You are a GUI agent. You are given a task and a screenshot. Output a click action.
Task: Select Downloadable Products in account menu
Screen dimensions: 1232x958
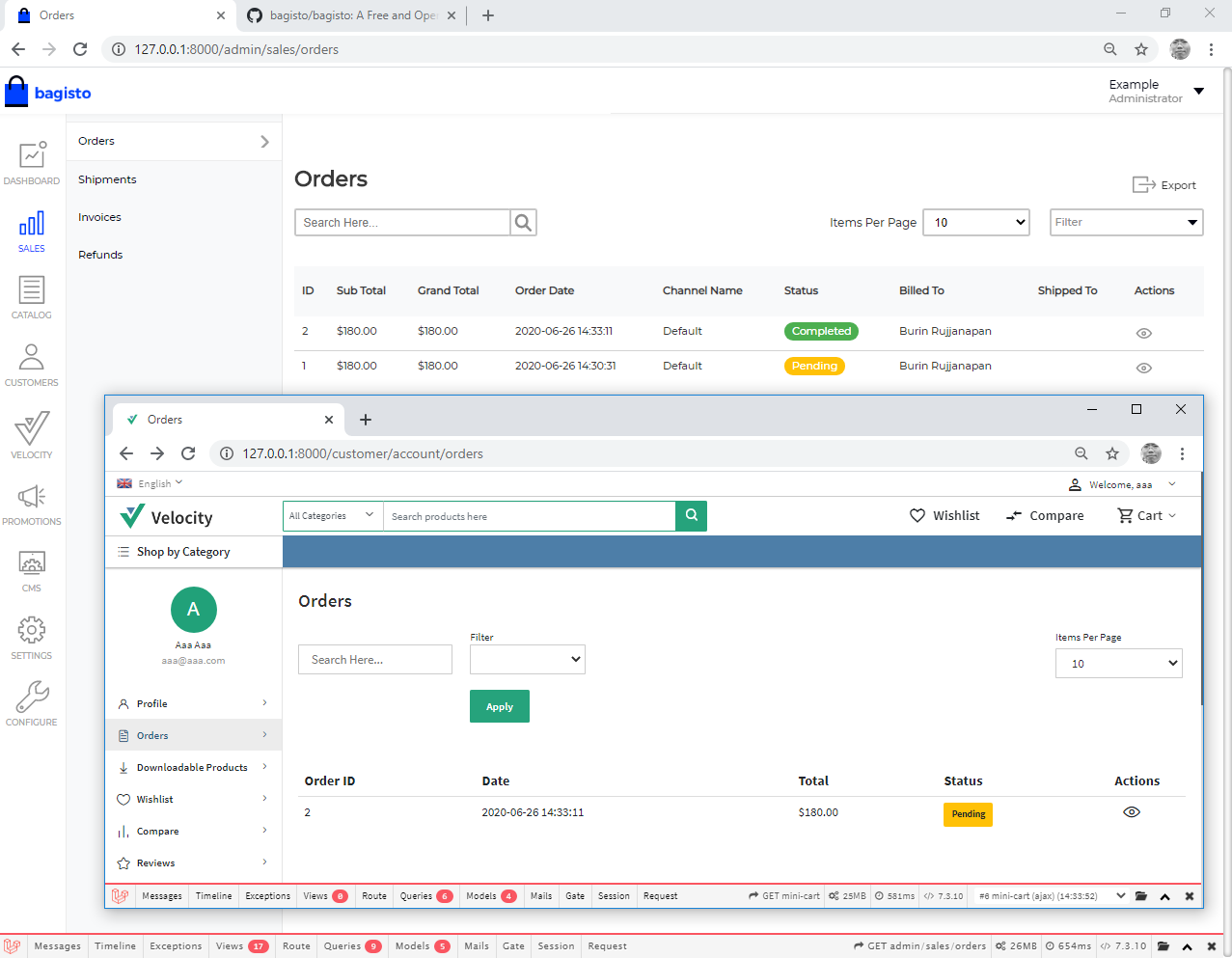(192, 768)
